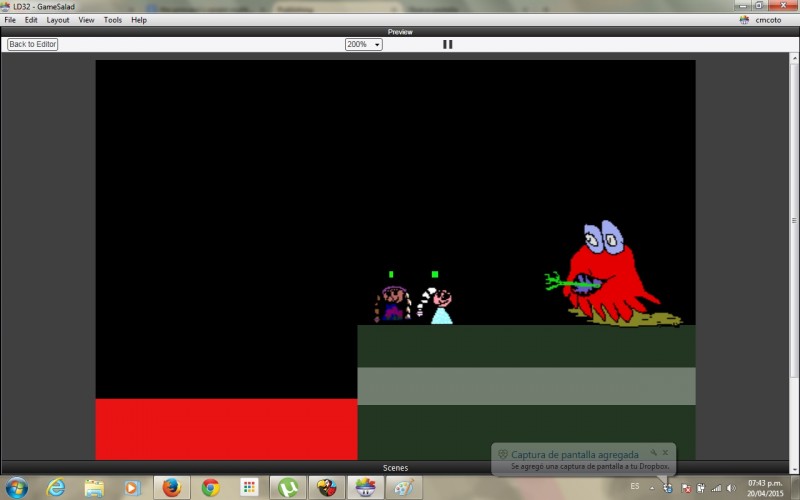This screenshot has width=800, height=500.
Task: Open the Edit menu
Action: click(x=31, y=20)
